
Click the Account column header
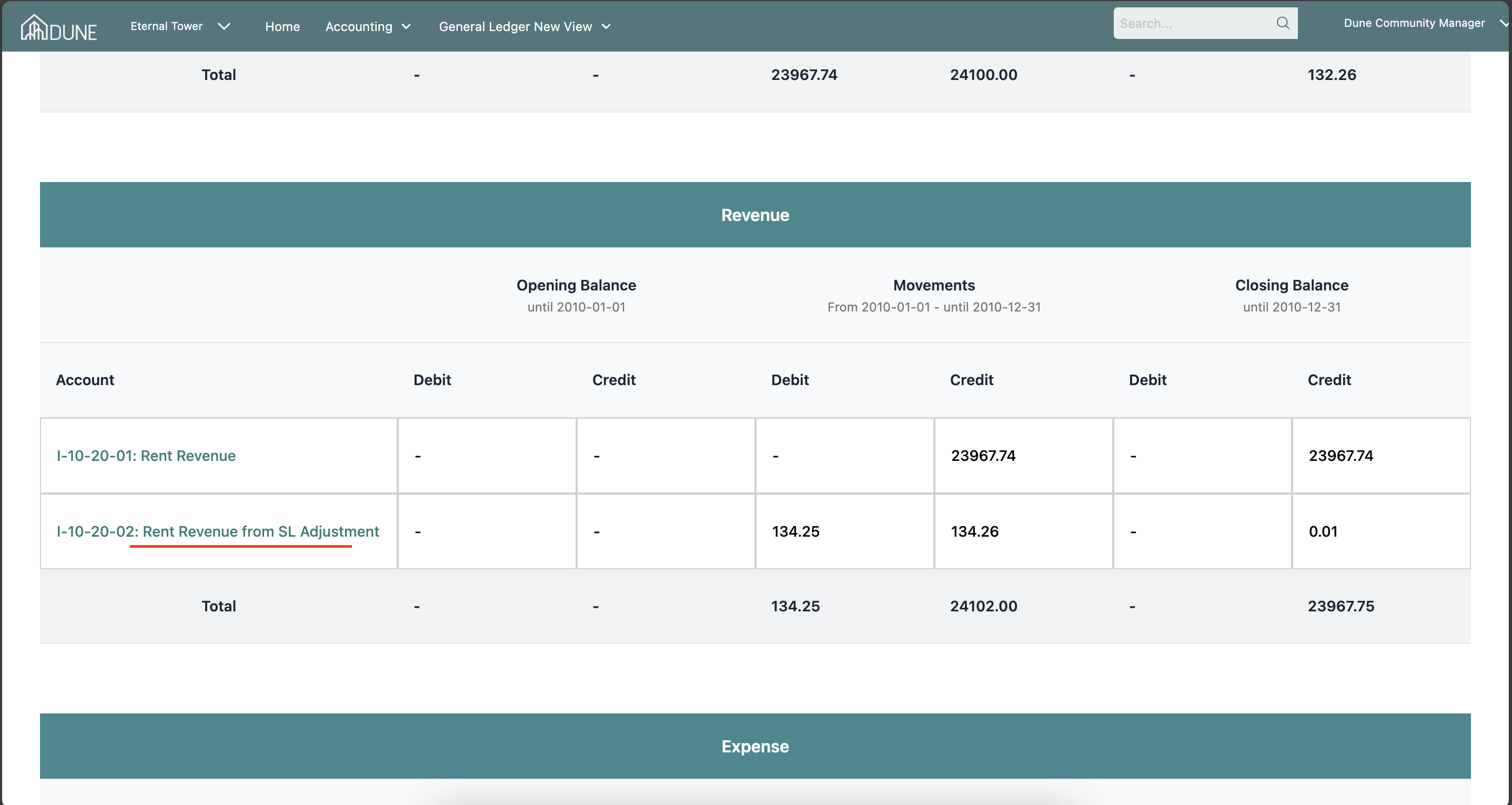(x=85, y=380)
